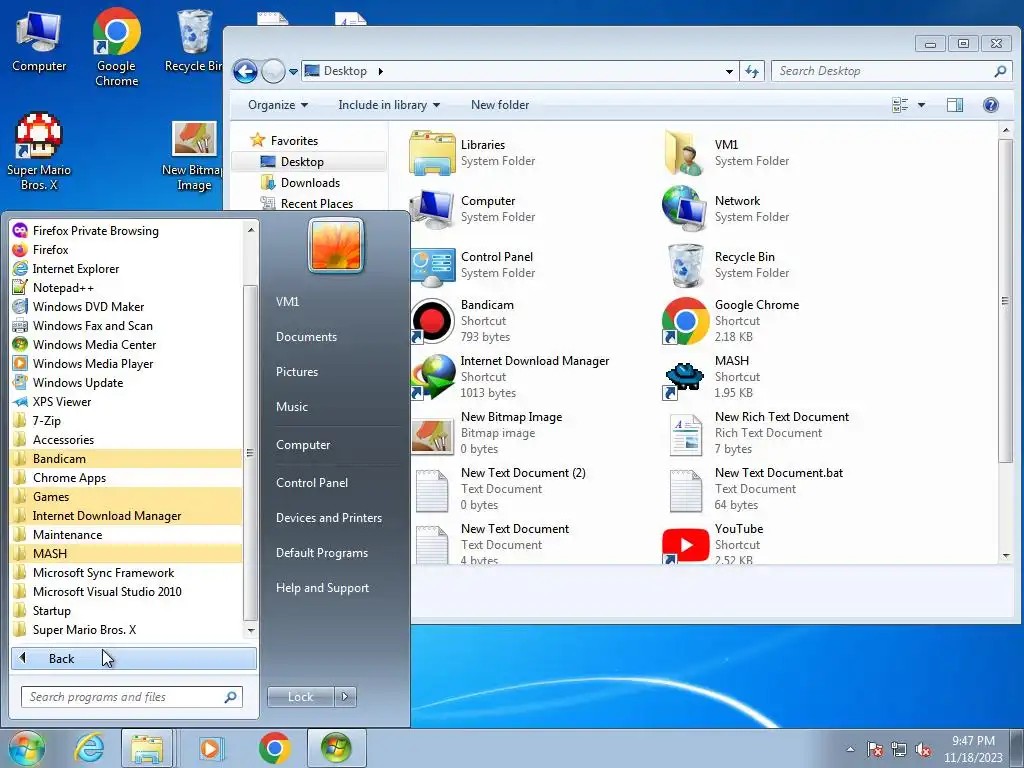Open Chrome from the taskbar
The width and height of the screenshot is (1024, 768).
[x=274, y=748]
